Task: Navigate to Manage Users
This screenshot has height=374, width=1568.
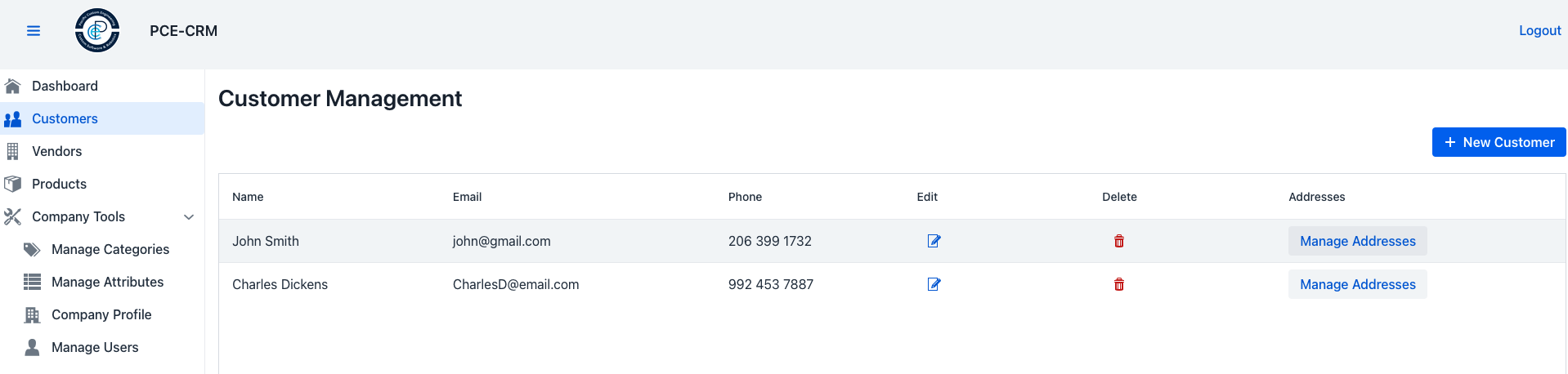Action: click(x=95, y=347)
